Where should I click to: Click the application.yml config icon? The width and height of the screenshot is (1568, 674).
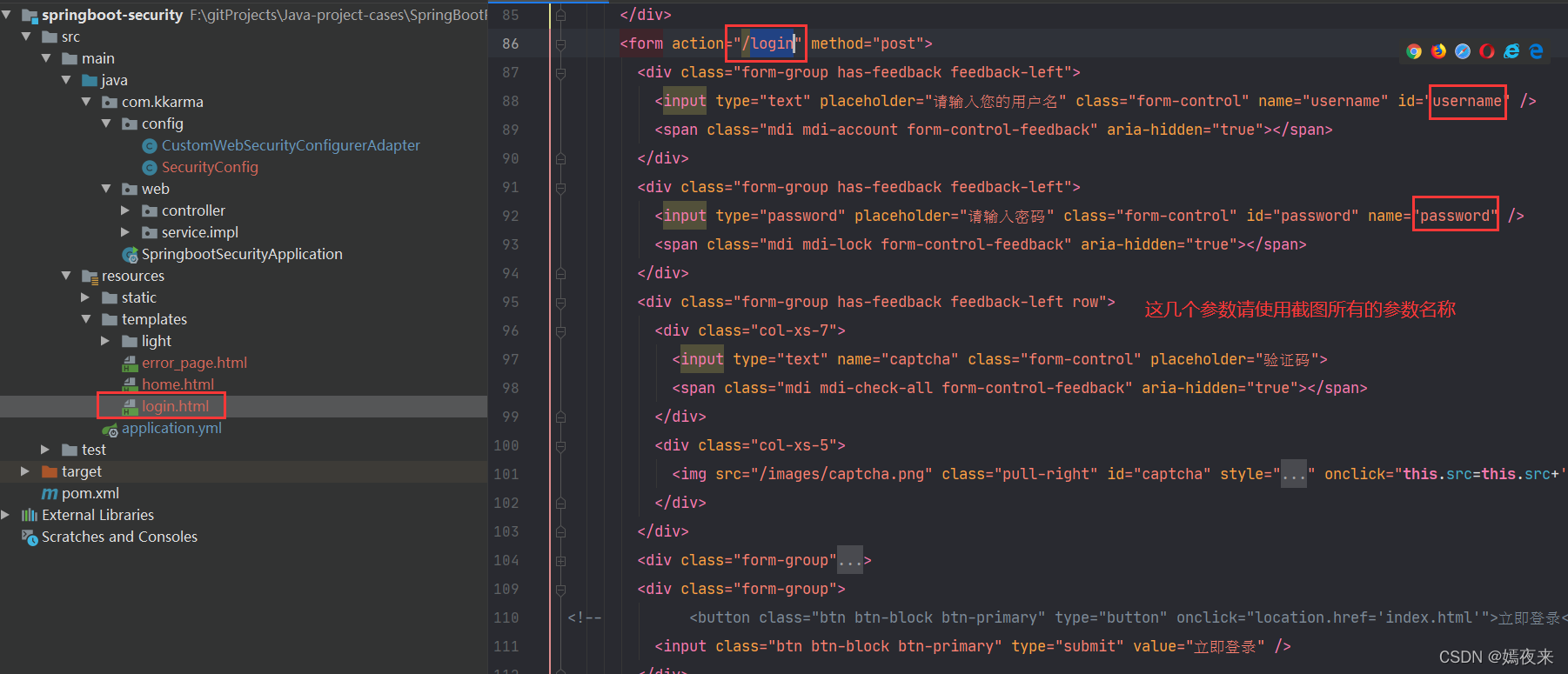(x=110, y=429)
